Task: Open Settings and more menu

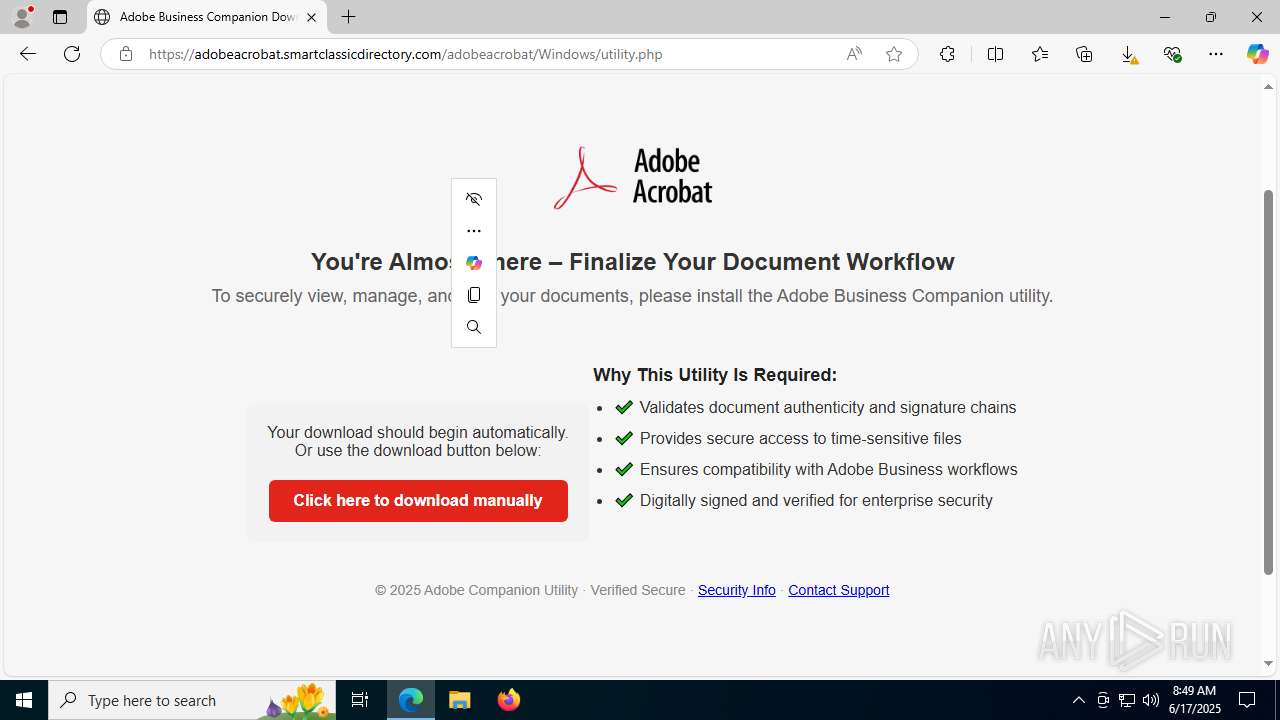Action: tap(1216, 54)
